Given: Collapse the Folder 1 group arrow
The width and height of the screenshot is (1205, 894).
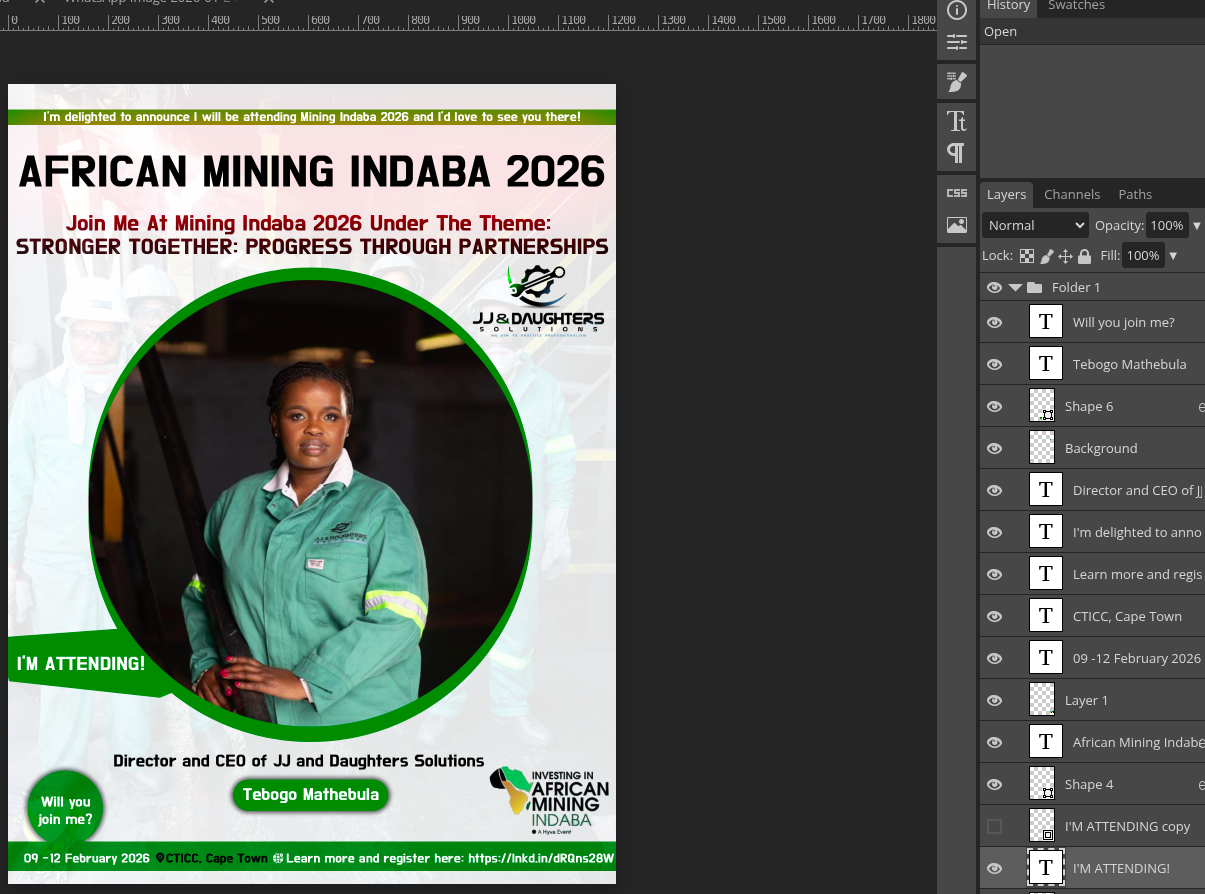Looking at the screenshot, I should tap(1016, 288).
